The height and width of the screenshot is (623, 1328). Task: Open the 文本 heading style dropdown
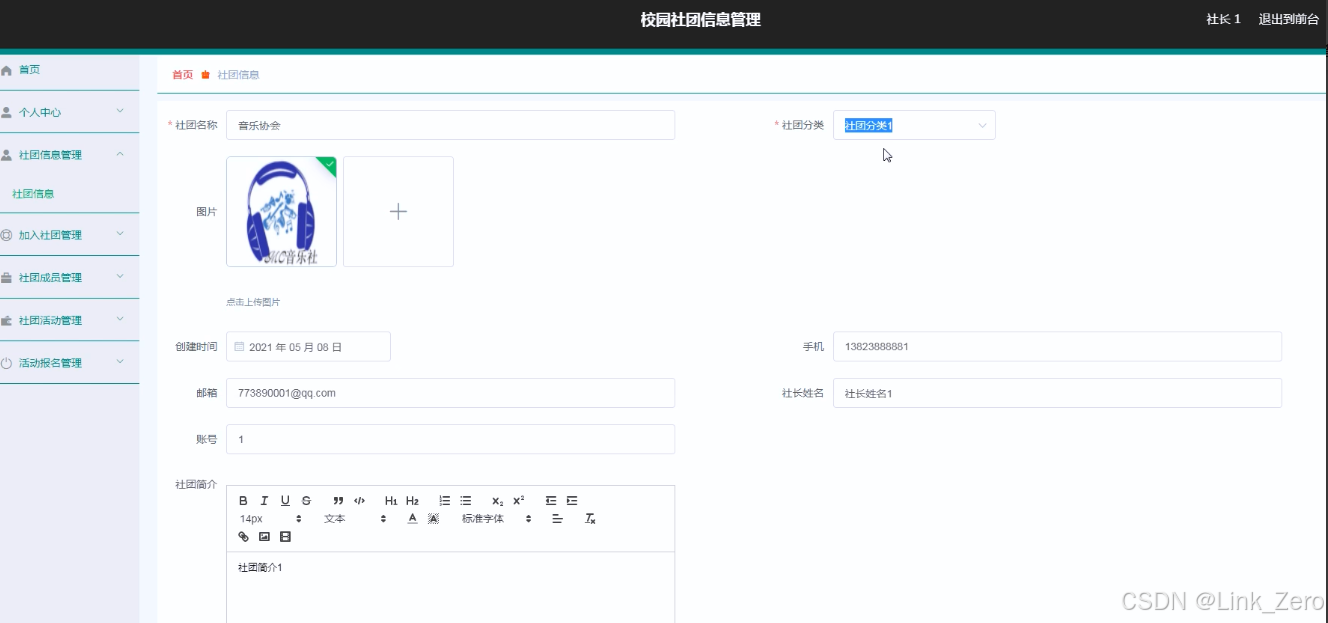[x=354, y=519]
